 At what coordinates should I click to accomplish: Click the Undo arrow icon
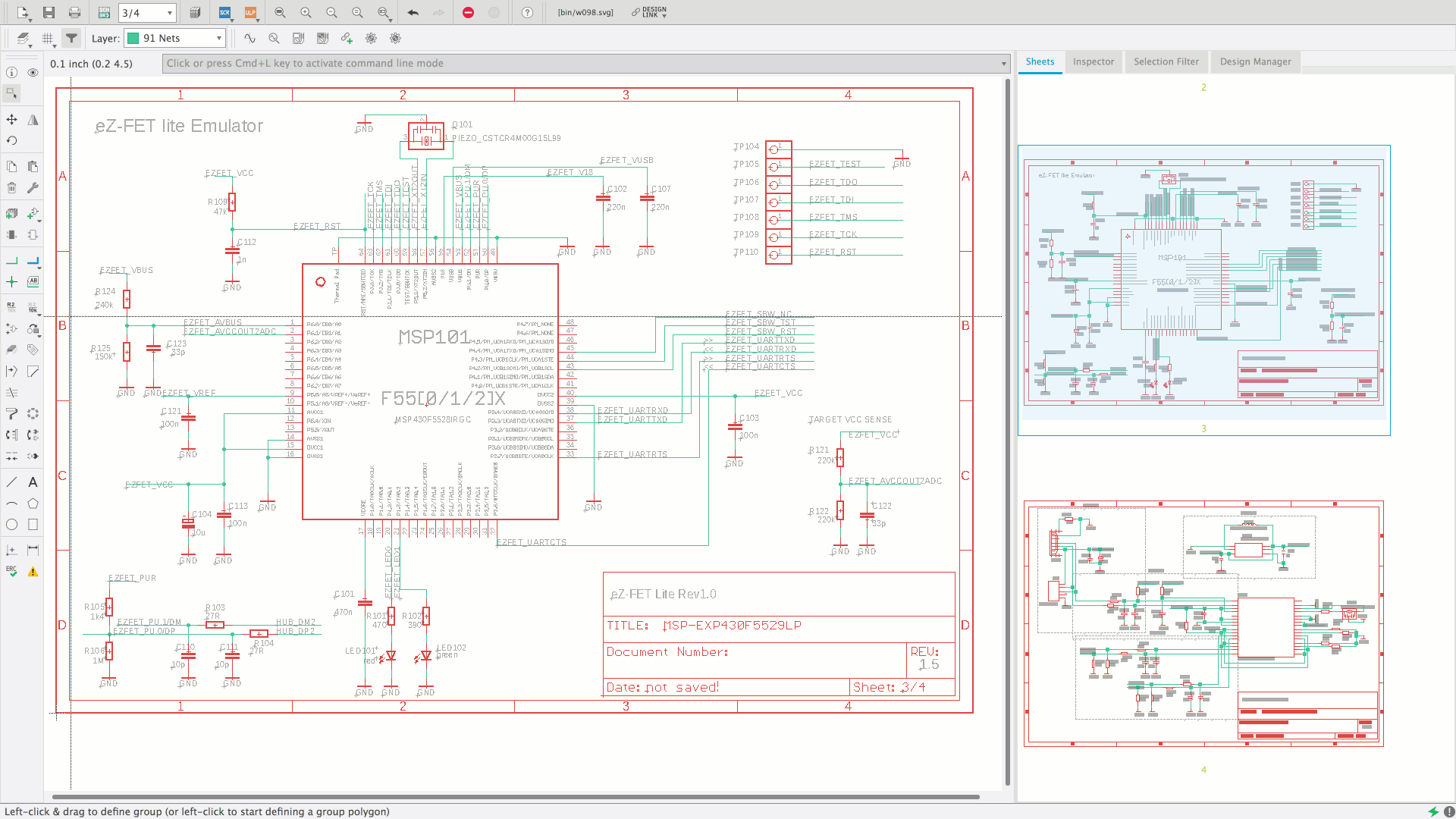click(x=413, y=12)
